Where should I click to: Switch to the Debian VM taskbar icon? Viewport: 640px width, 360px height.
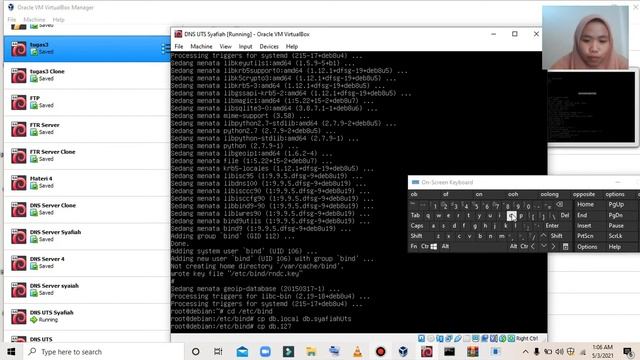(427, 351)
